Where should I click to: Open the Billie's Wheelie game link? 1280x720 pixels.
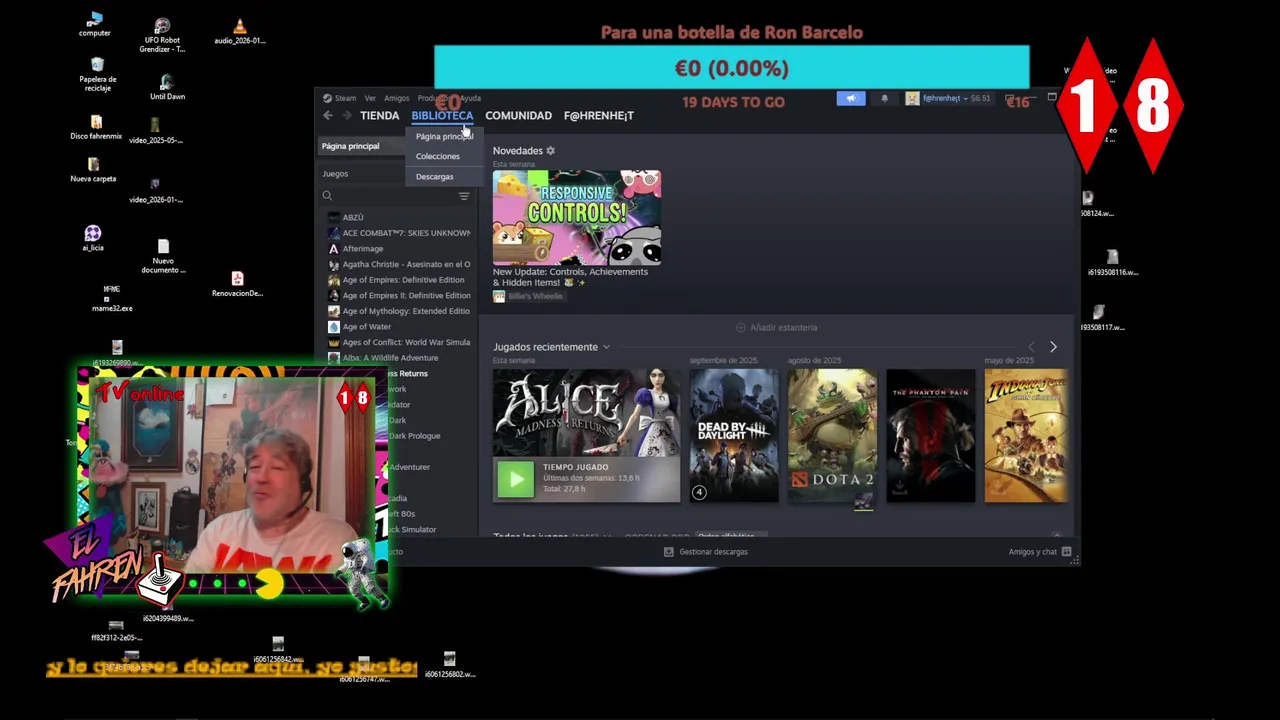pyautogui.click(x=534, y=297)
